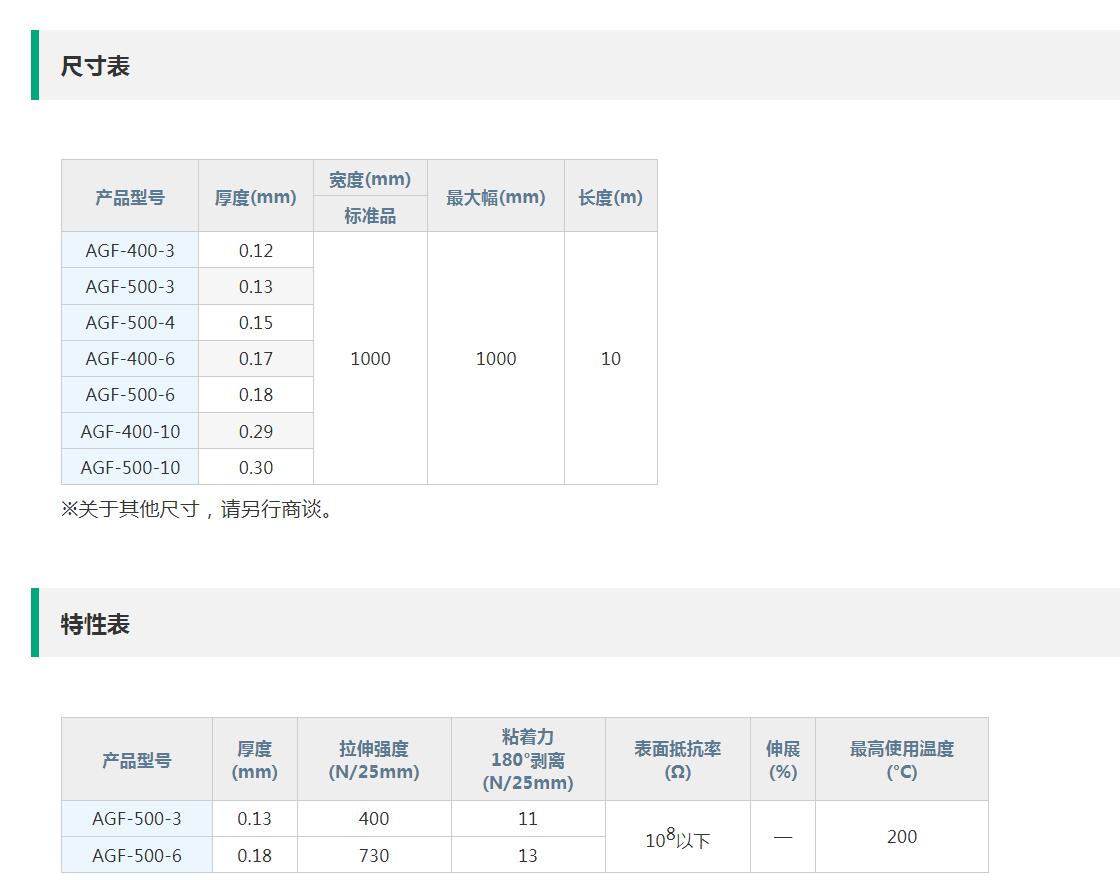Select the 产品型号 header in 特性表
This screenshot has height=880, width=1120.
pyautogui.click(x=136, y=760)
